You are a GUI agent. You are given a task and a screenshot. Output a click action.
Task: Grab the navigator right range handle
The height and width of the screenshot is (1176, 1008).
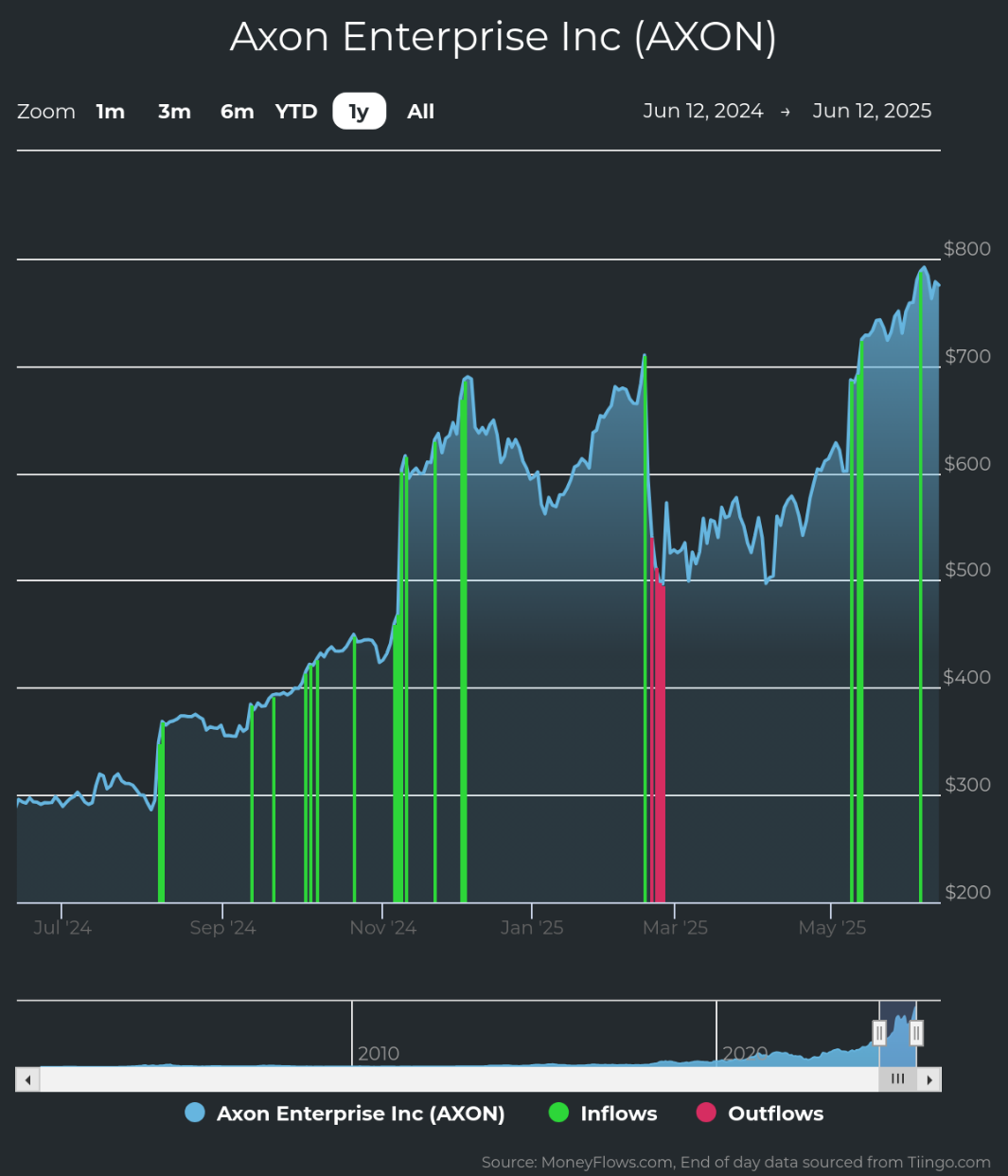916,1032
